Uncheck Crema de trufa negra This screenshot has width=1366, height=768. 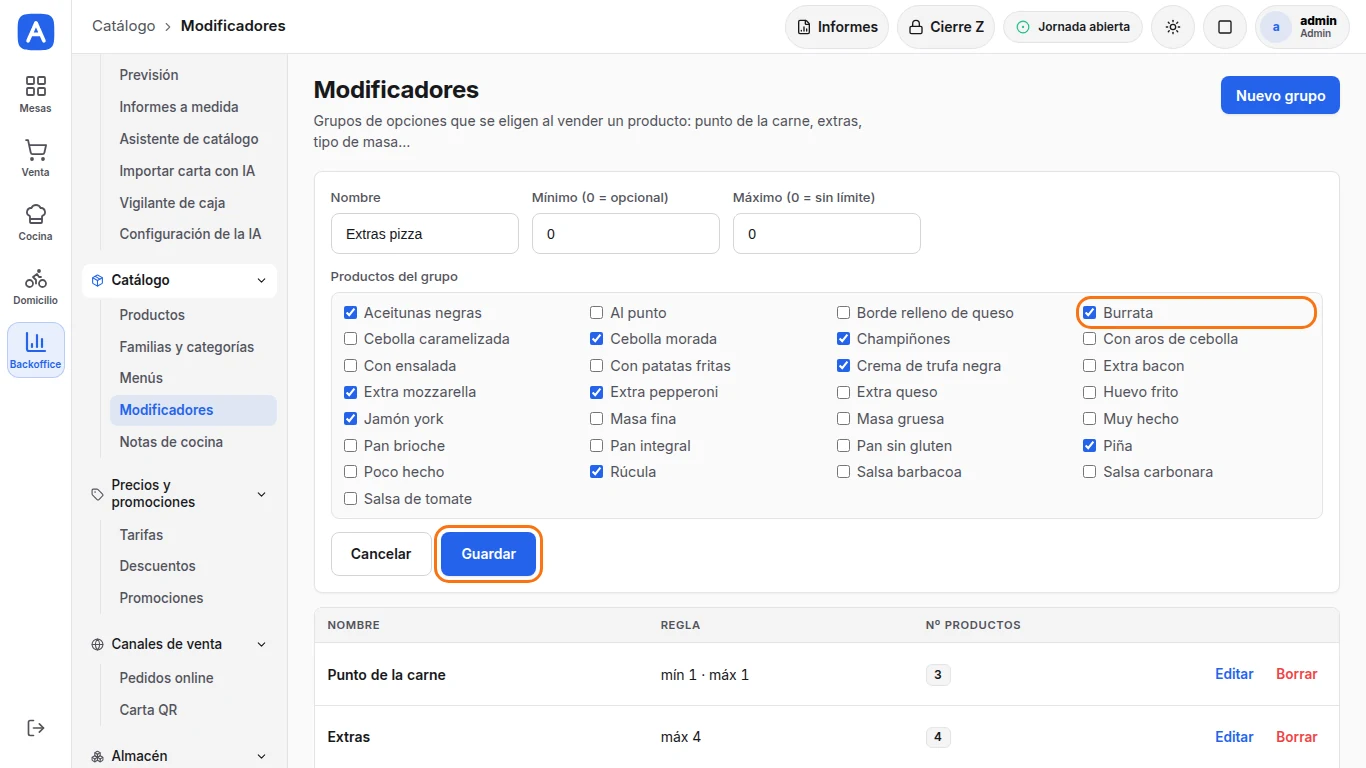click(x=843, y=366)
